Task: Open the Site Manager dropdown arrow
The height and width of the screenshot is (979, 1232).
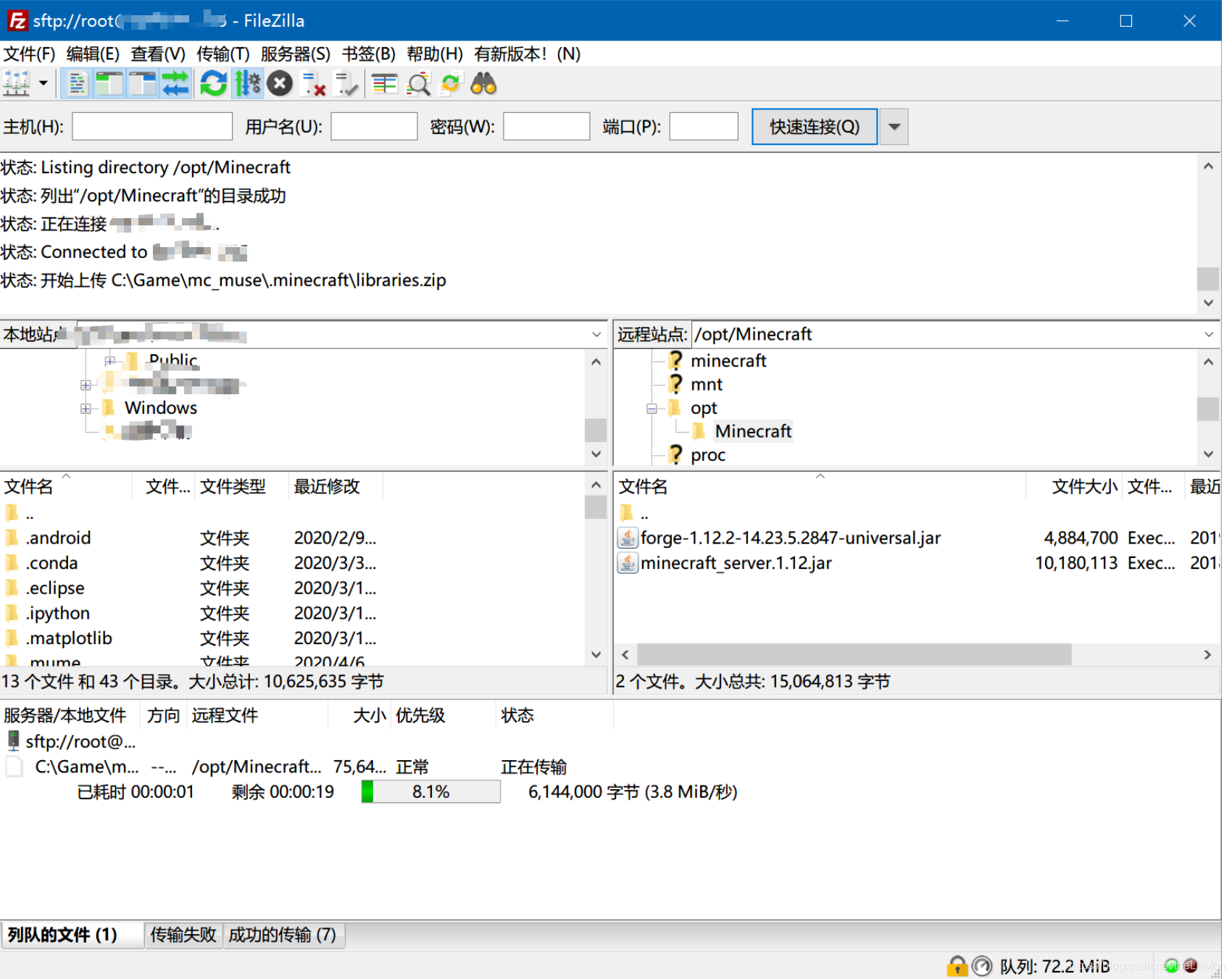Action: pyautogui.click(x=43, y=84)
